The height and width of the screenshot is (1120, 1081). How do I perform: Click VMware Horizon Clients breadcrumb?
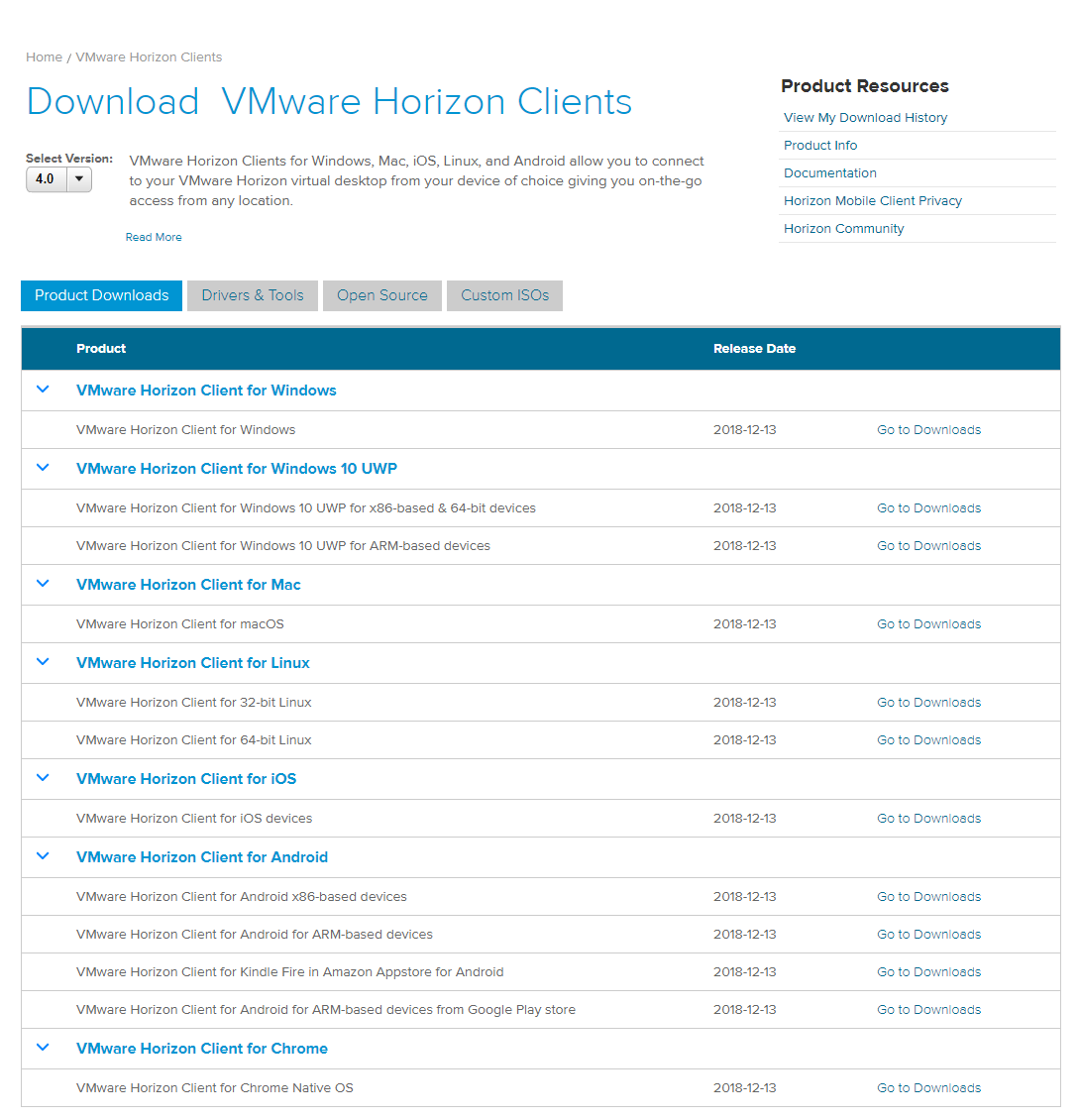tap(149, 57)
